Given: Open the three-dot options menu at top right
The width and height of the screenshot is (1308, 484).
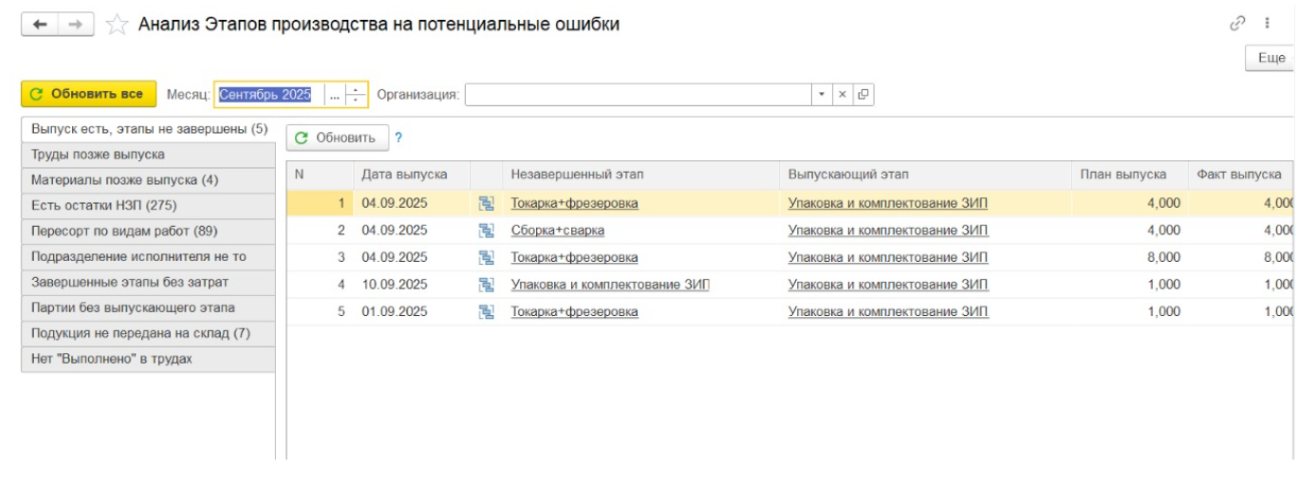Looking at the screenshot, I should (x=1267, y=23).
